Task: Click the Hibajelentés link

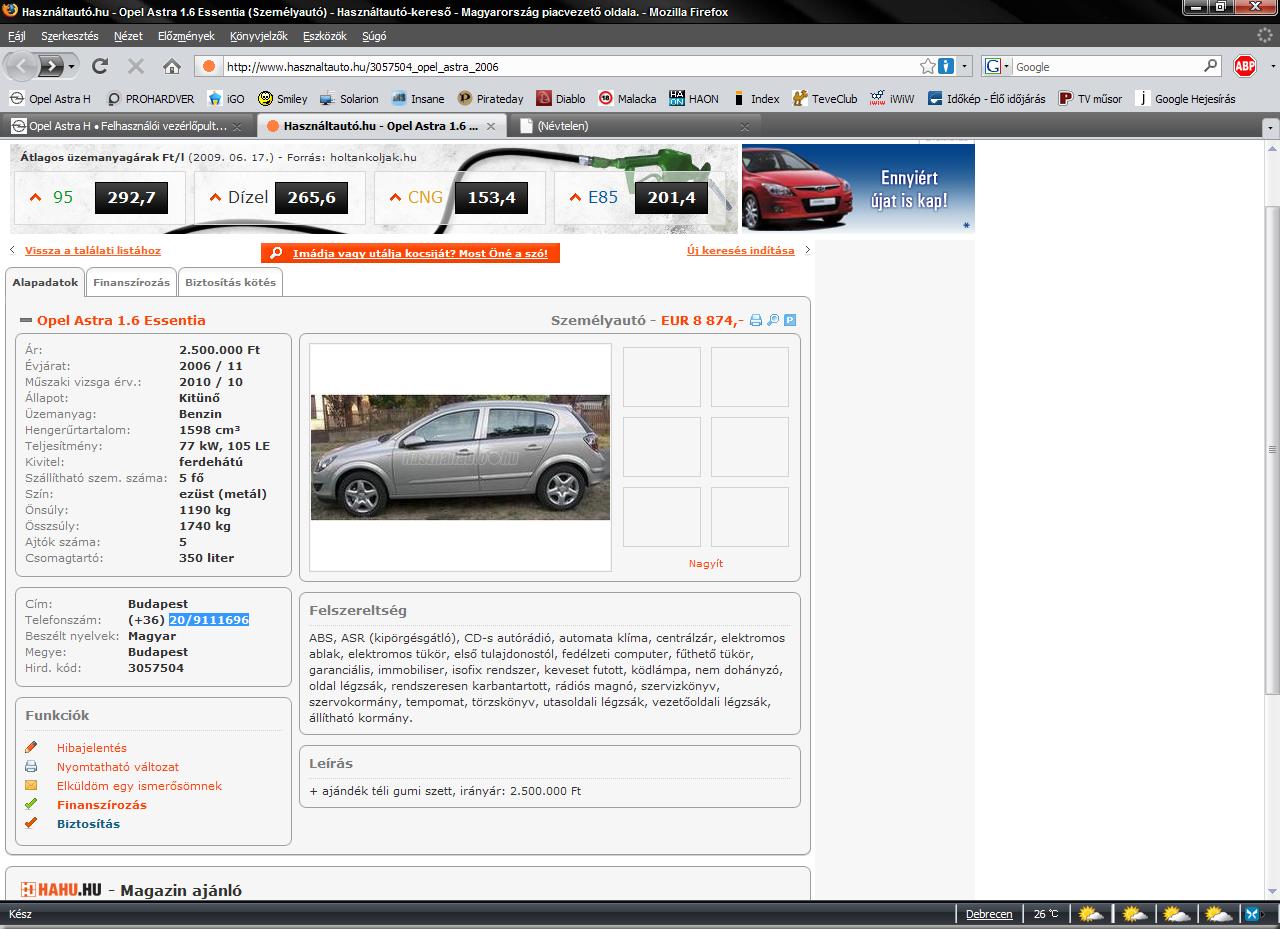Action: pos(92,748)
